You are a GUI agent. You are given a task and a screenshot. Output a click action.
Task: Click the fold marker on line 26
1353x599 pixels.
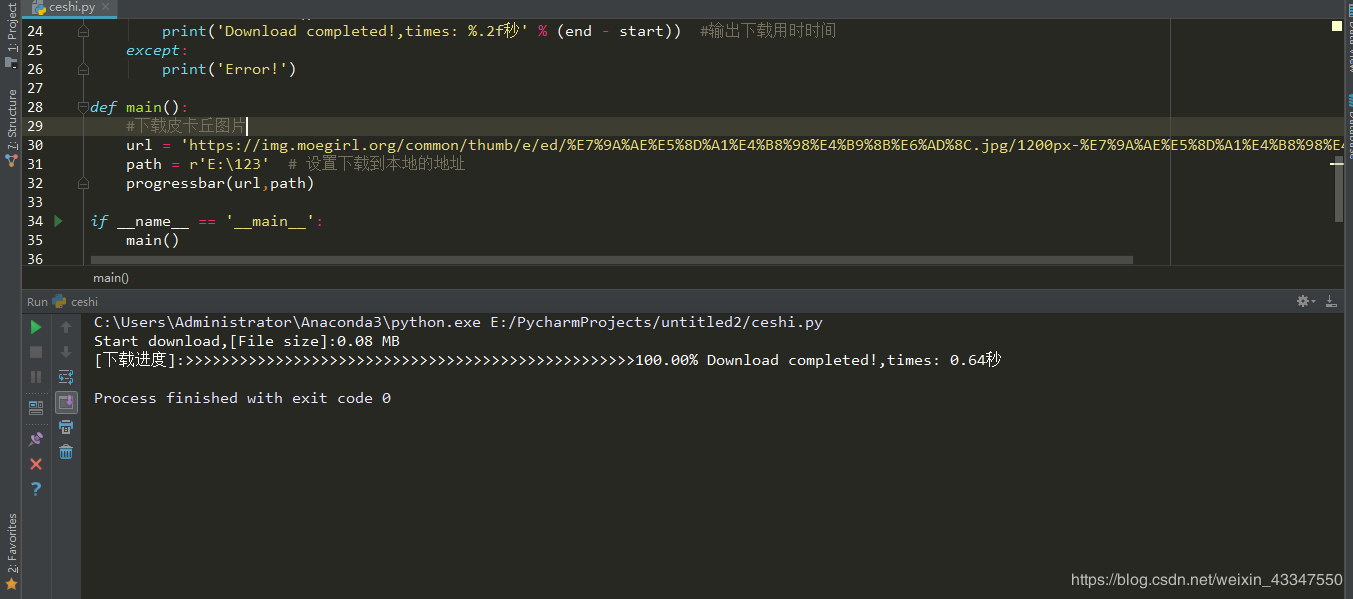84,69
